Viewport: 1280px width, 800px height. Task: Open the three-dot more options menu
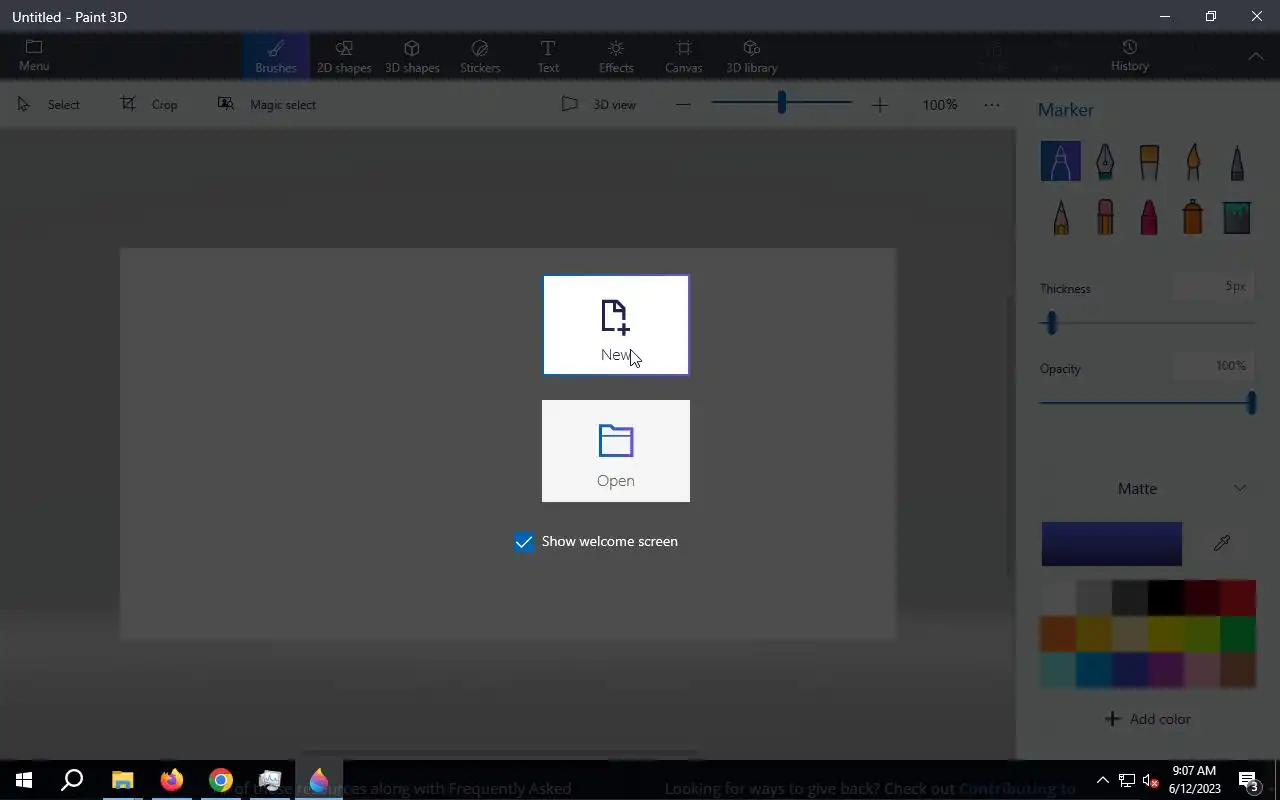point(992,104)
